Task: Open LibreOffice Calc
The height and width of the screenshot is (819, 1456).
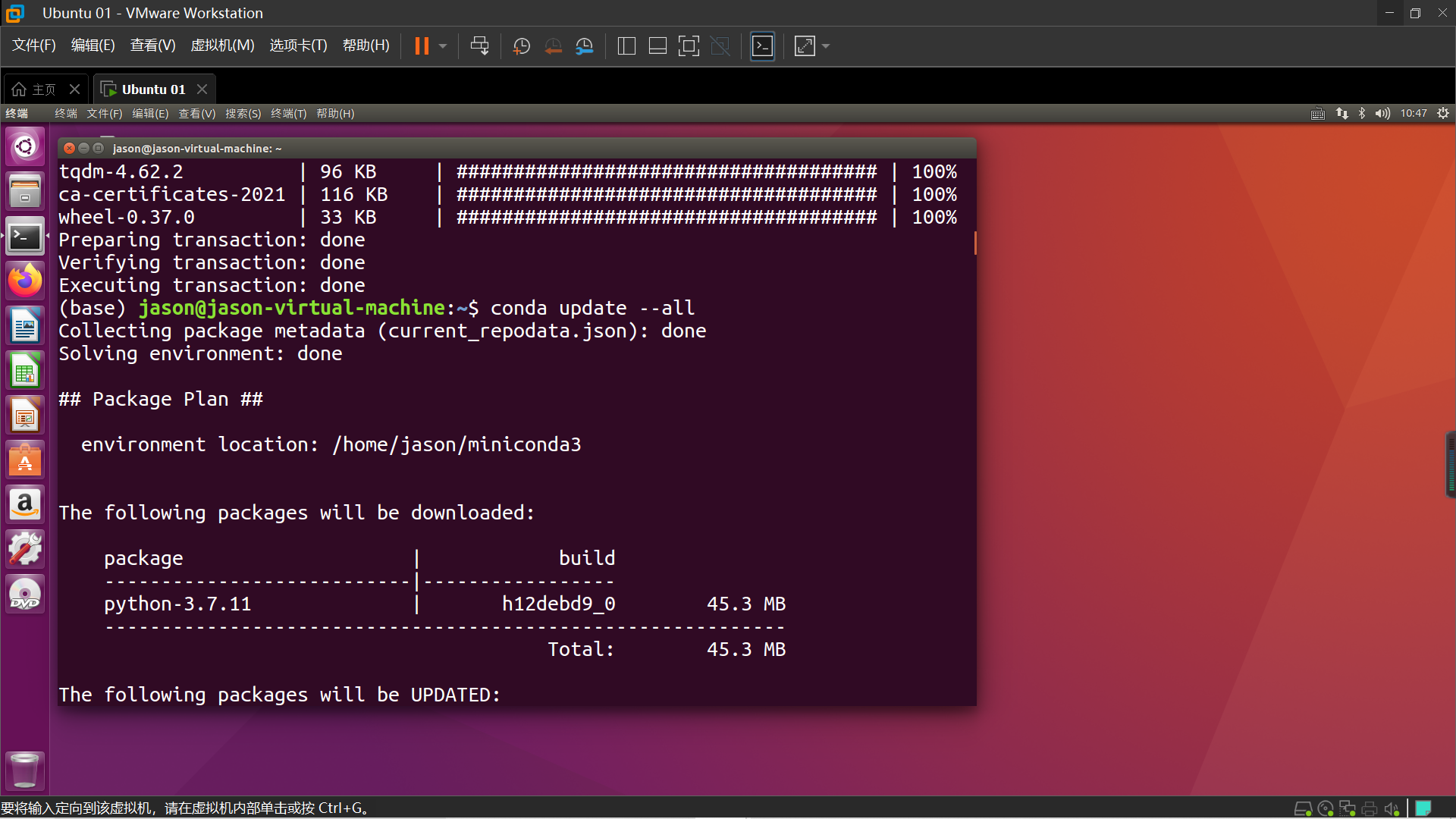Action: tap(25, 371)
